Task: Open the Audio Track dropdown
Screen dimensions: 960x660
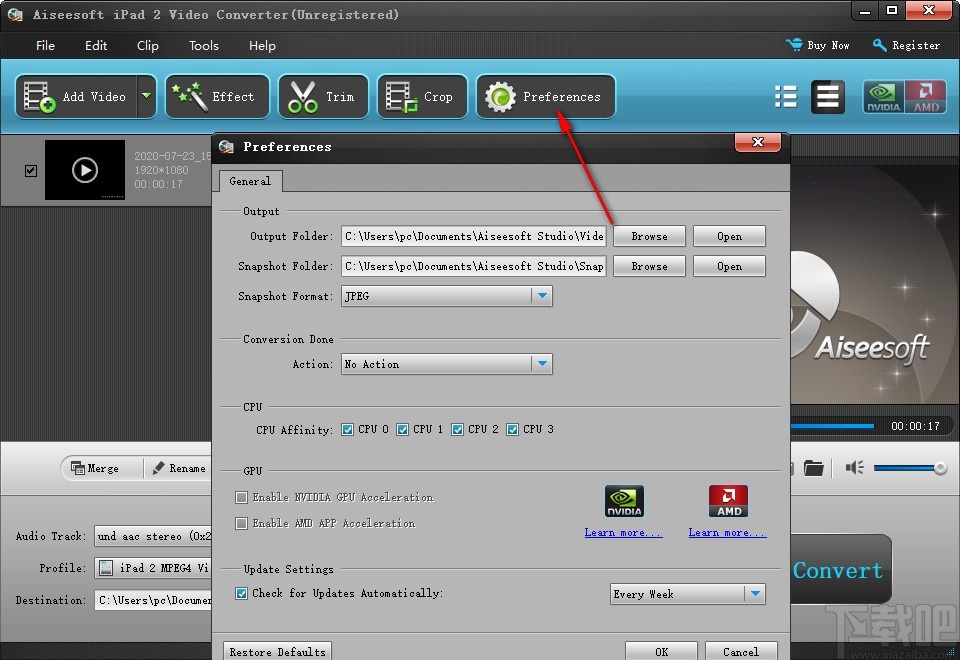Action: (153, 536)
